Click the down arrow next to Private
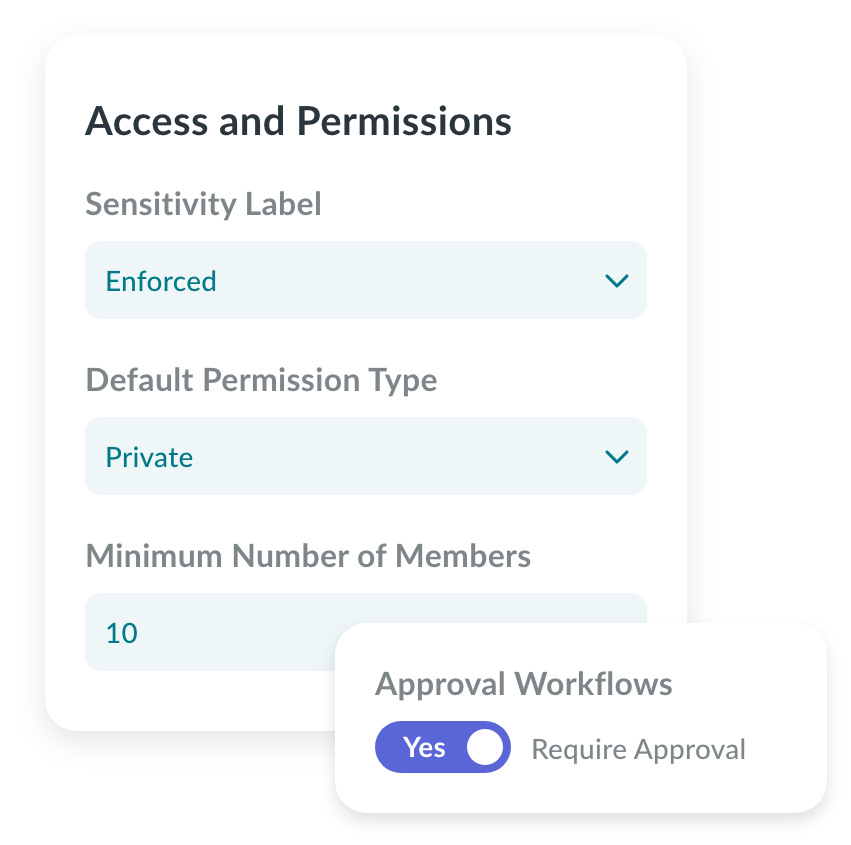 pyautogui.click(x=617, y=457)
